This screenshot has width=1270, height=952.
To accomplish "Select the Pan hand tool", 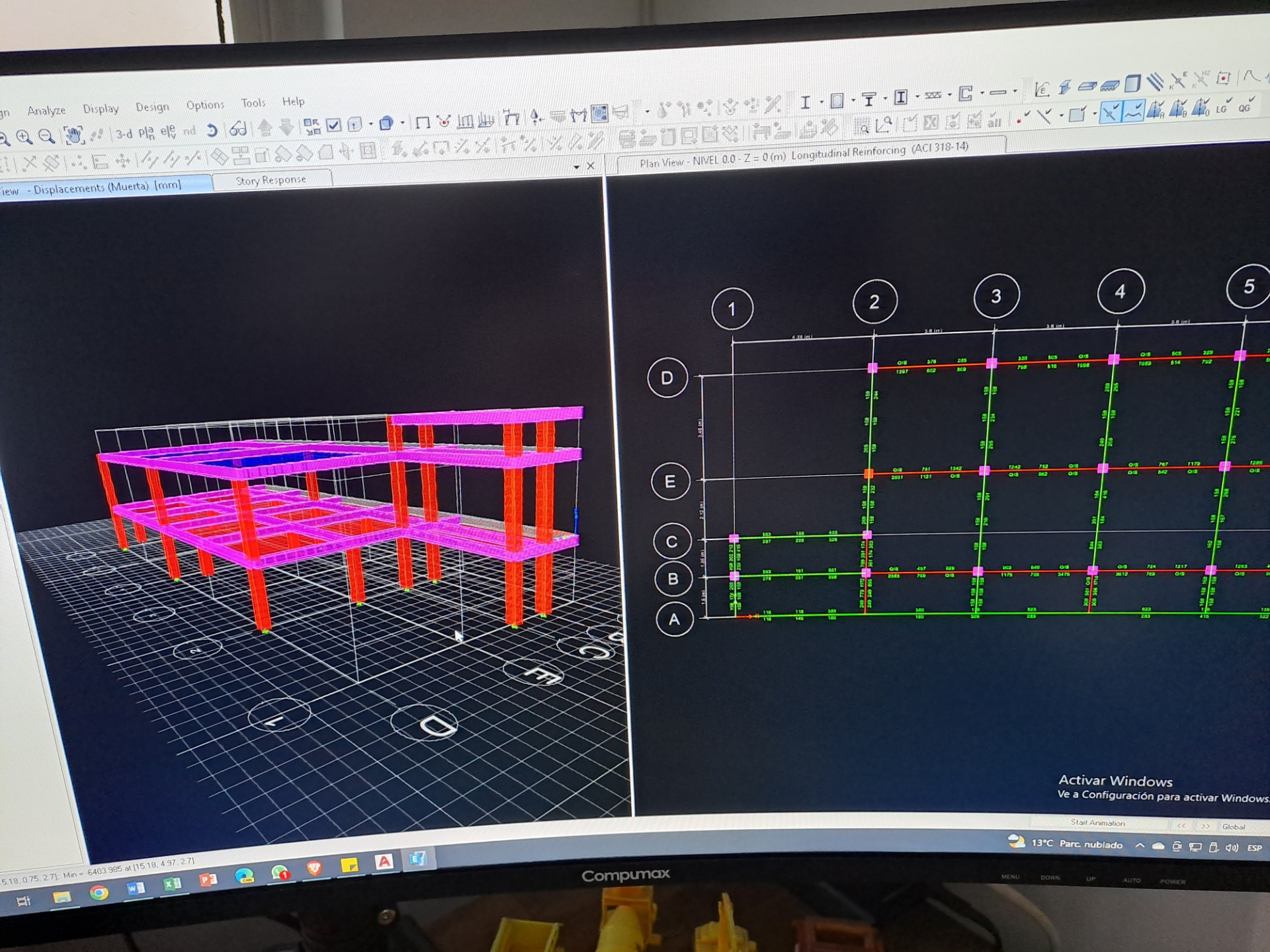I will tap(73, 136).
